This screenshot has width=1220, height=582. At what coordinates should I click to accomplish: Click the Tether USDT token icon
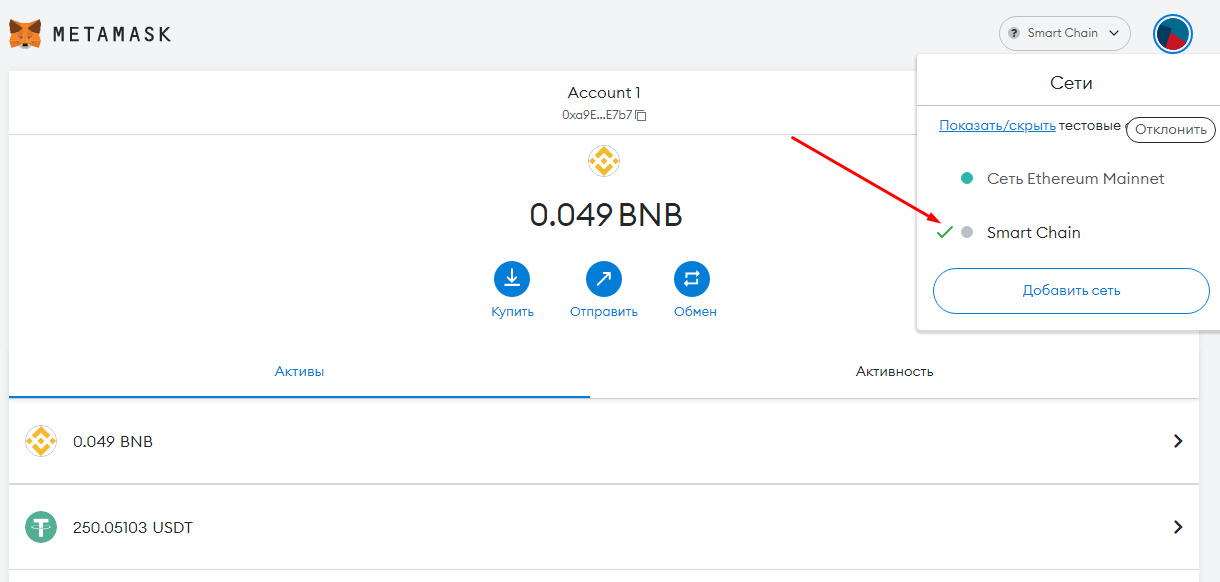click(x=41, y=527)
